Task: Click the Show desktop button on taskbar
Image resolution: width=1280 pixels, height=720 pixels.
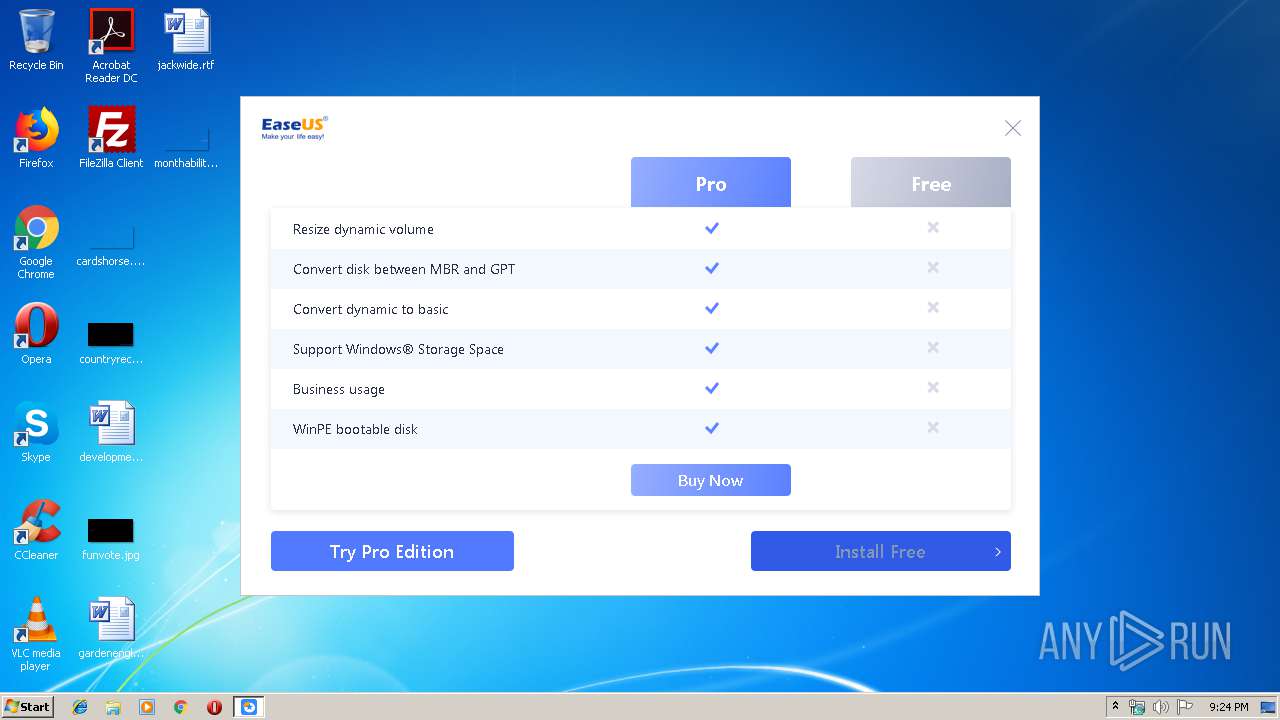Action: (1269, 707)
